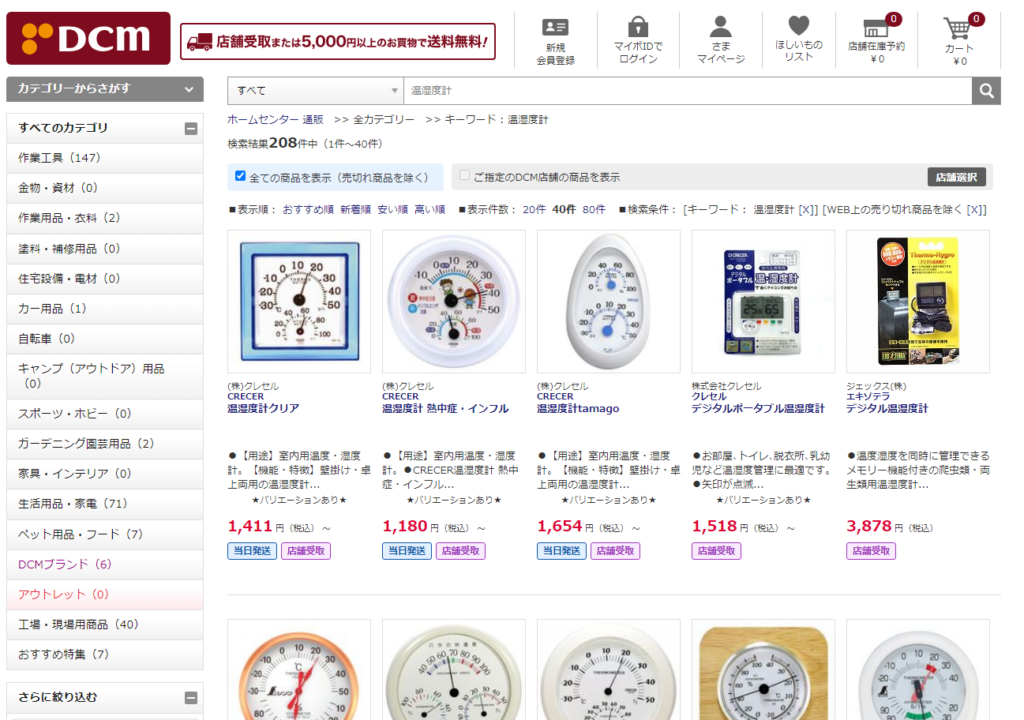Viewport: 1024px width, 720px height.
Task: Uncheck 全ての商品を表示 checkbox
Action: (240, 176)
